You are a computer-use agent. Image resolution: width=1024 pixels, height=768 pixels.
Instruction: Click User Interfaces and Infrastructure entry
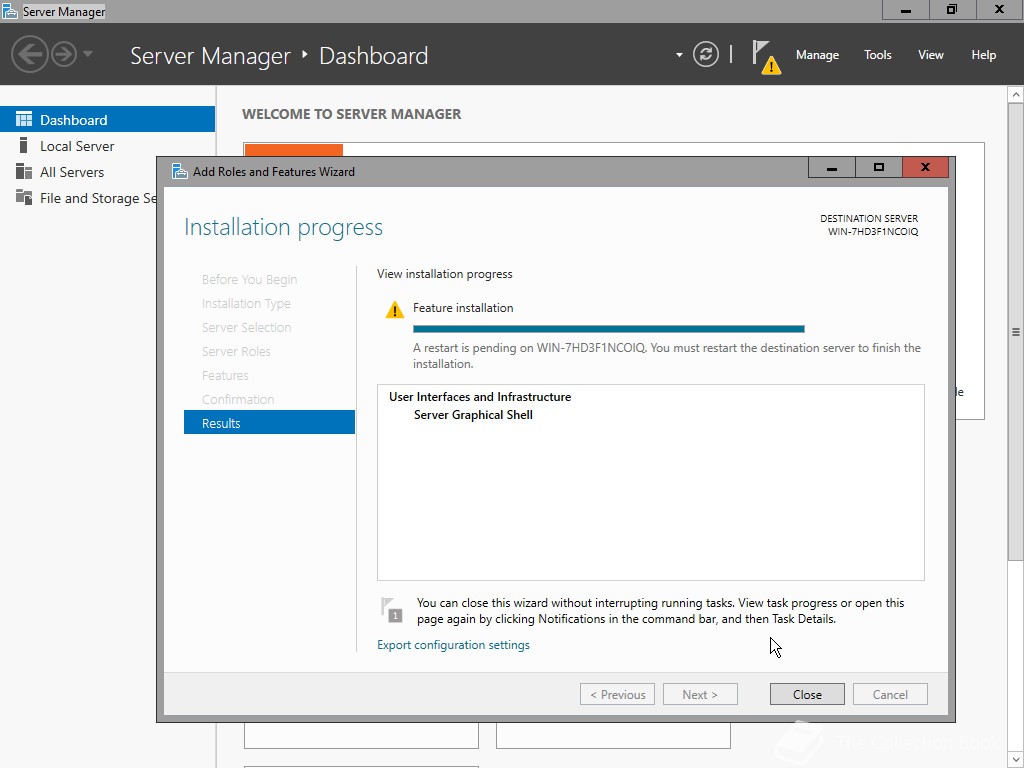[480, 396]
